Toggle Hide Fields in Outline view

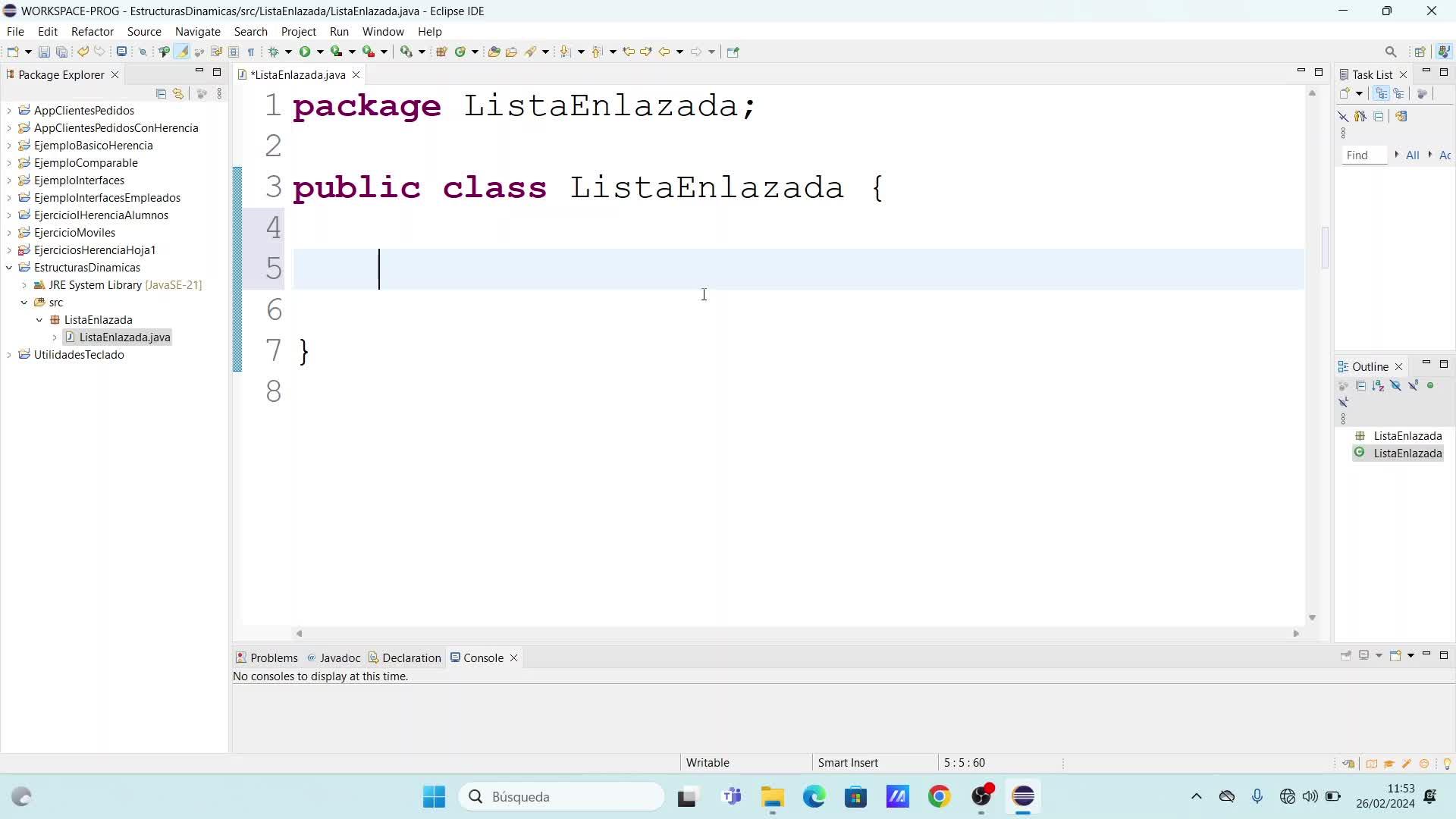click(1395, 386)
